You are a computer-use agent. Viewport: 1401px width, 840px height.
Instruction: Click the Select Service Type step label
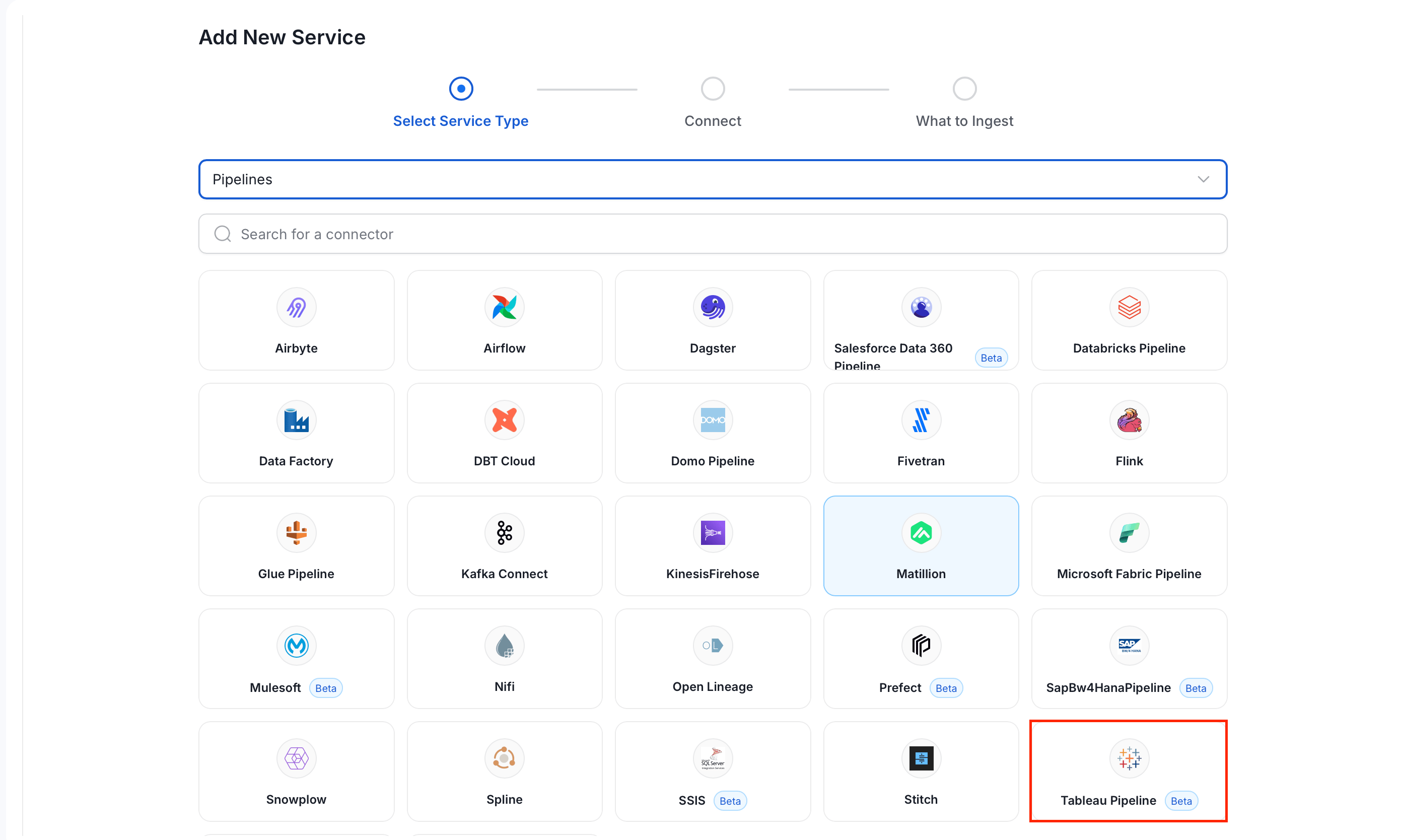coord(461,121)
